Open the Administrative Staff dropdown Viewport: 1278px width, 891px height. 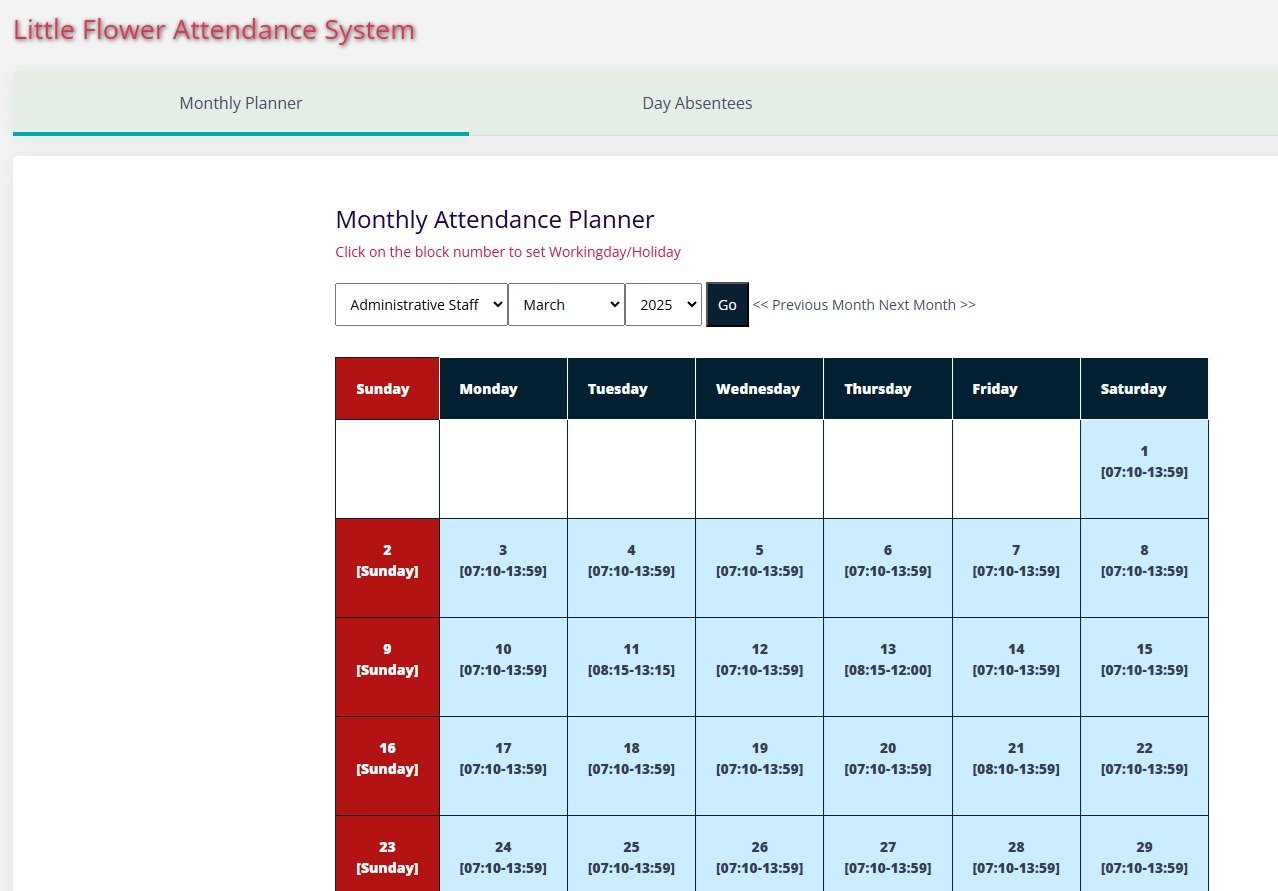pyautogui.click(x=421, y=304)
